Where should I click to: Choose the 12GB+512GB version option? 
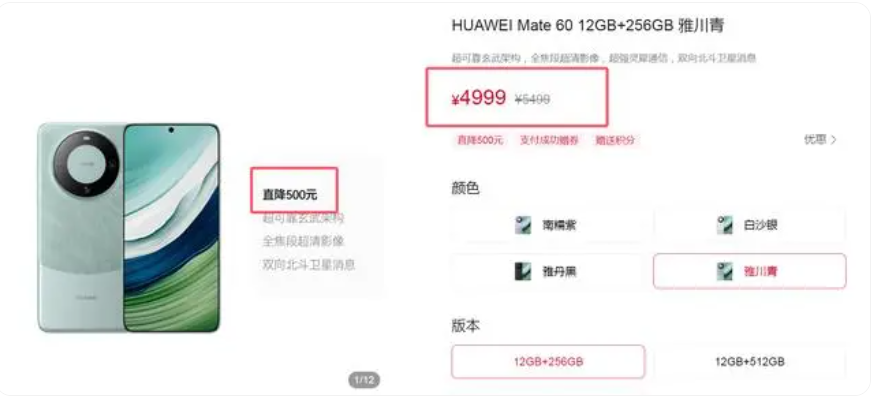tap(750, 362)
